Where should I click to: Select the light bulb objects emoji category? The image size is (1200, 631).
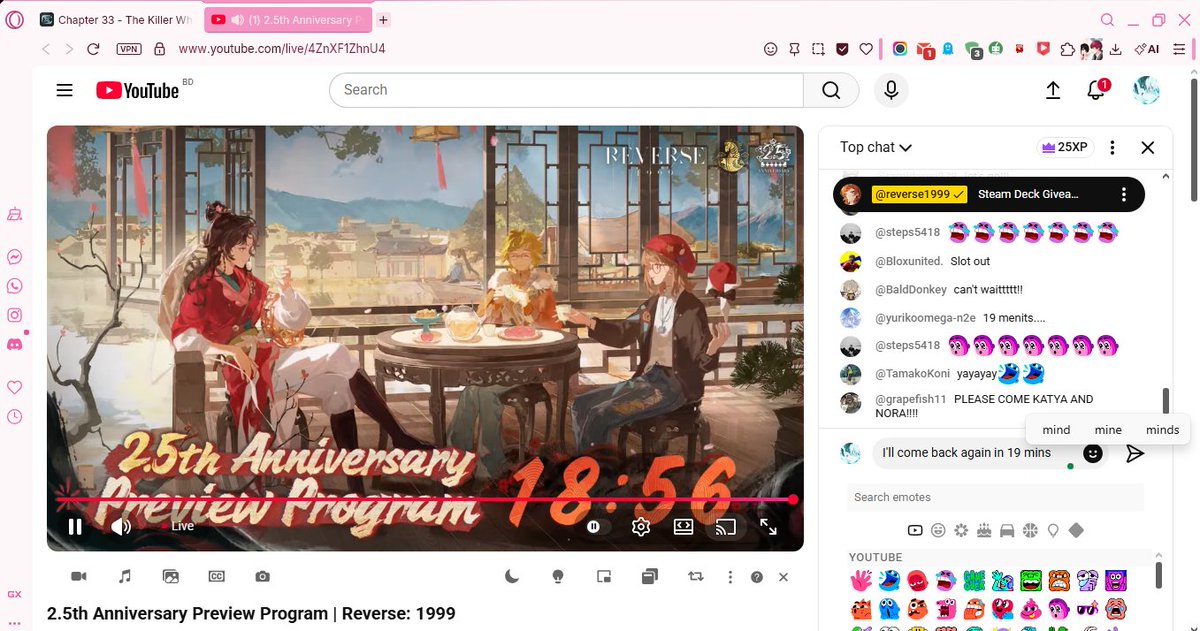1053,530
